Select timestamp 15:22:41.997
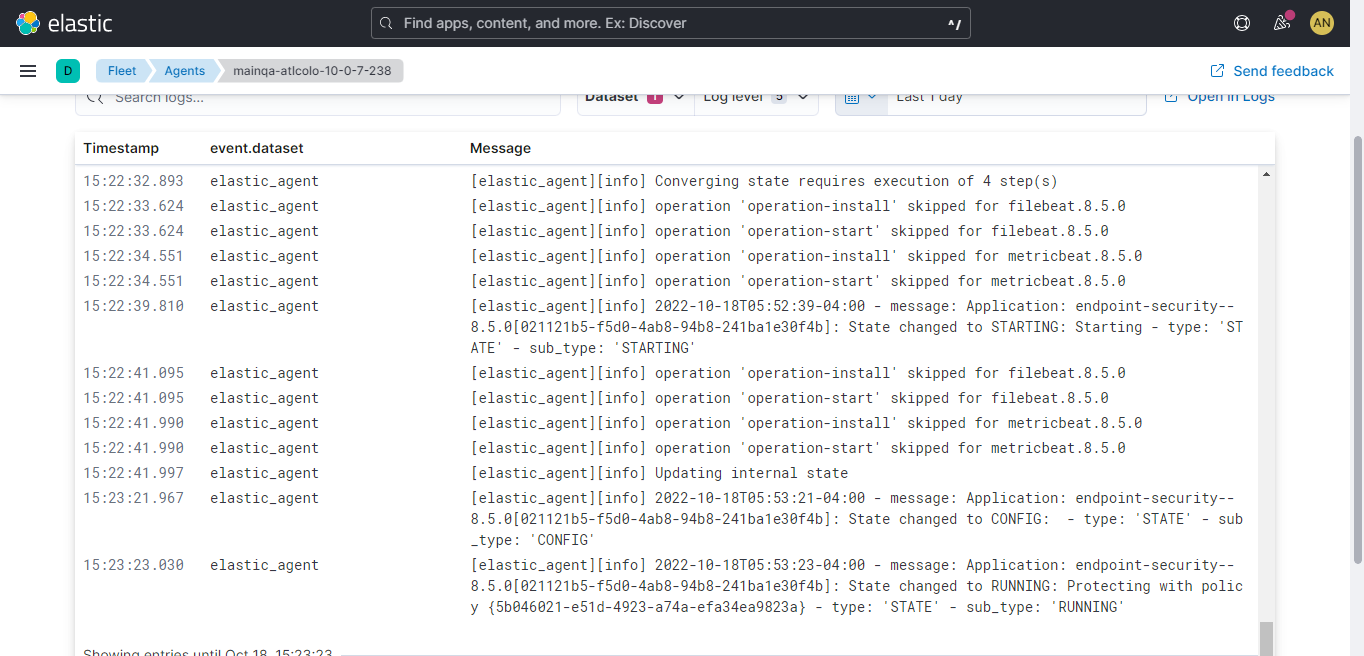 (133, 473)
